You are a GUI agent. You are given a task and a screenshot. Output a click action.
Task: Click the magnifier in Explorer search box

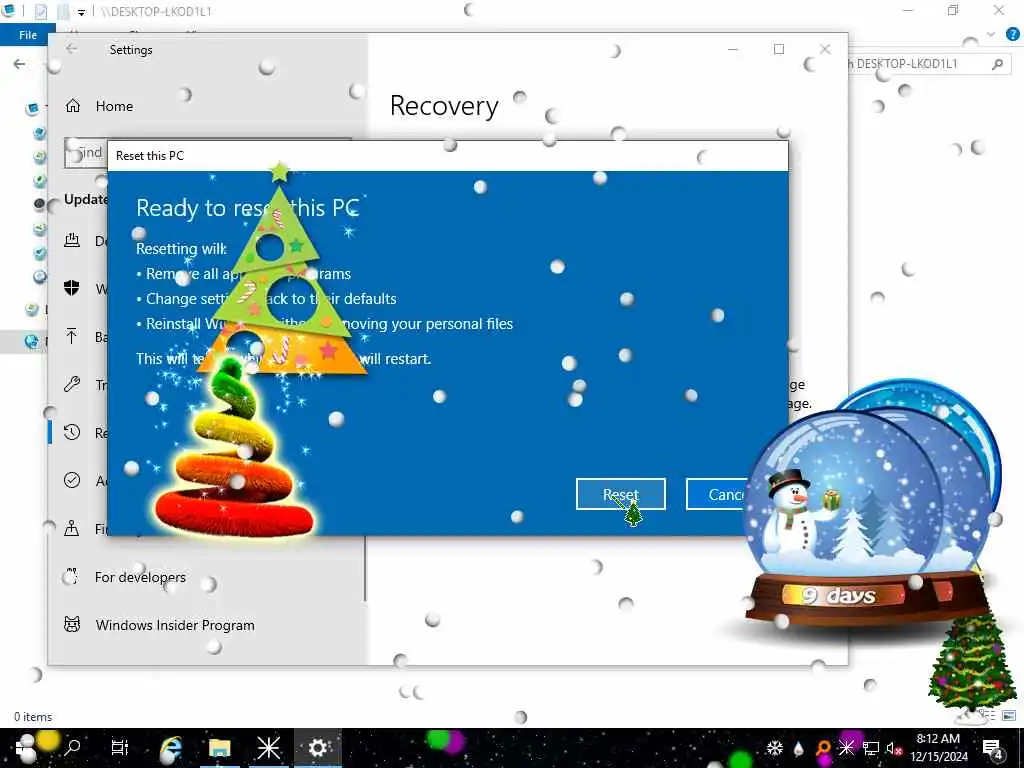coord(997,64)
